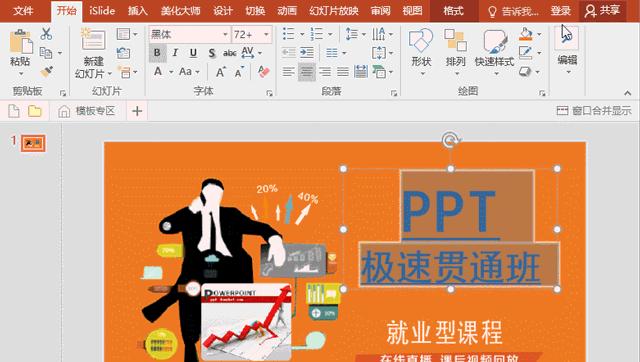
Task: Apply bulleted list
Action: pyautogui.click(x=289, y=34)
